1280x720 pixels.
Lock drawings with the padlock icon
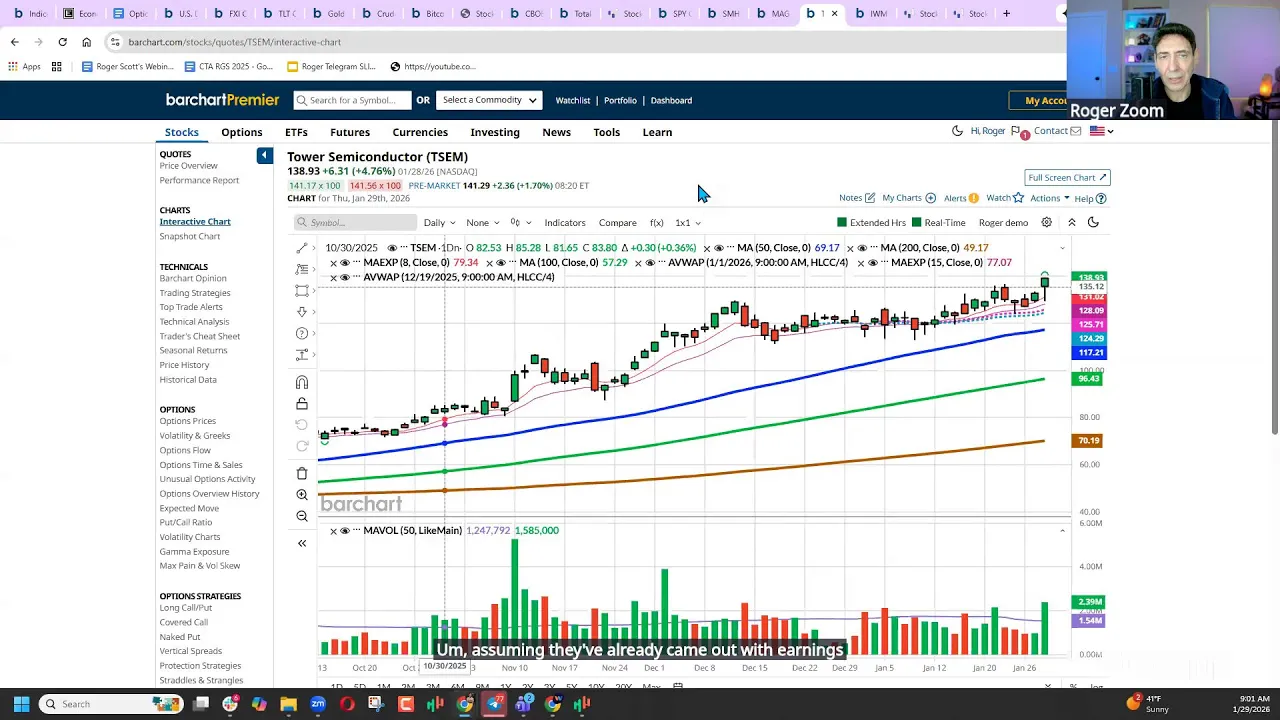pyautogui.click(x=302, y=404)
